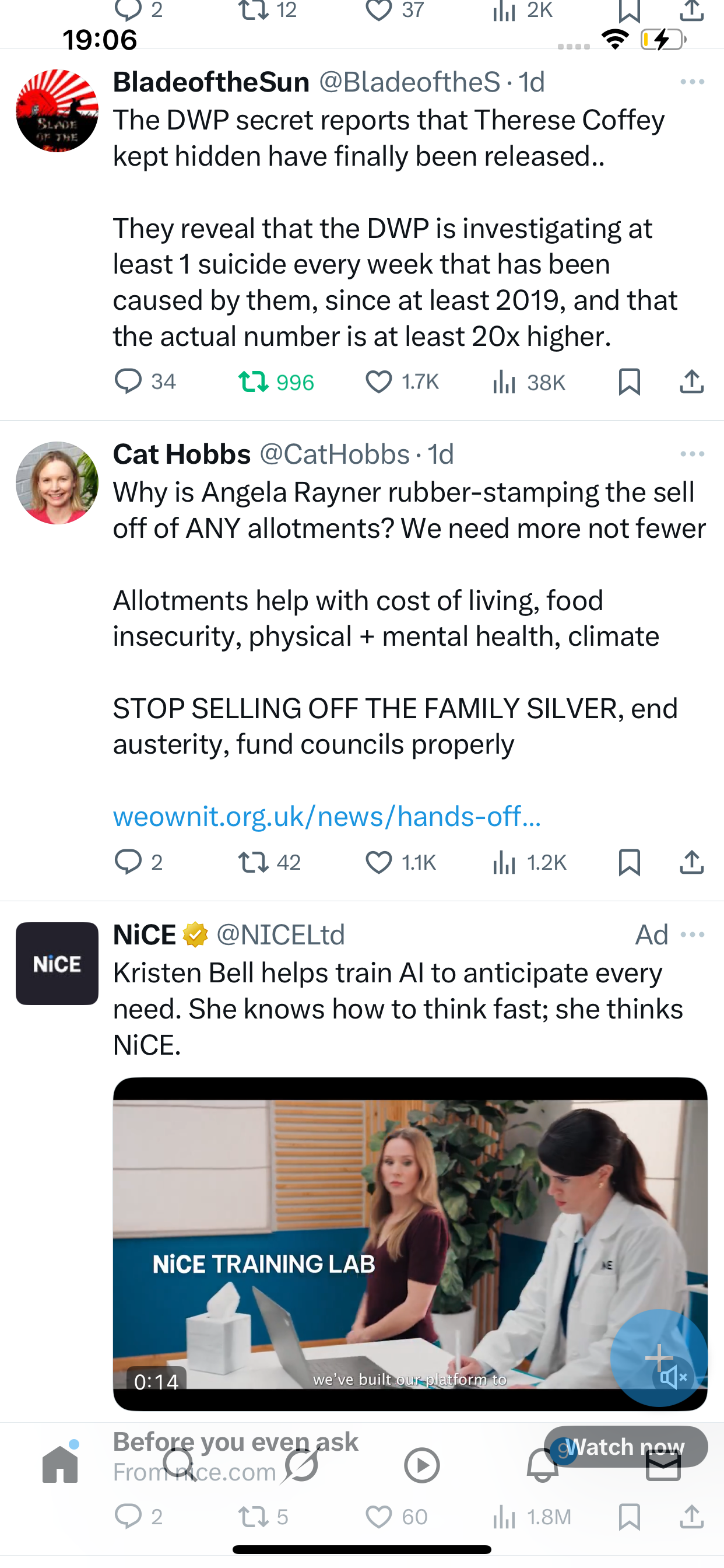Undo repost on BladeoftheSun tweet
Screen dimensions: 724x1568
253,382
